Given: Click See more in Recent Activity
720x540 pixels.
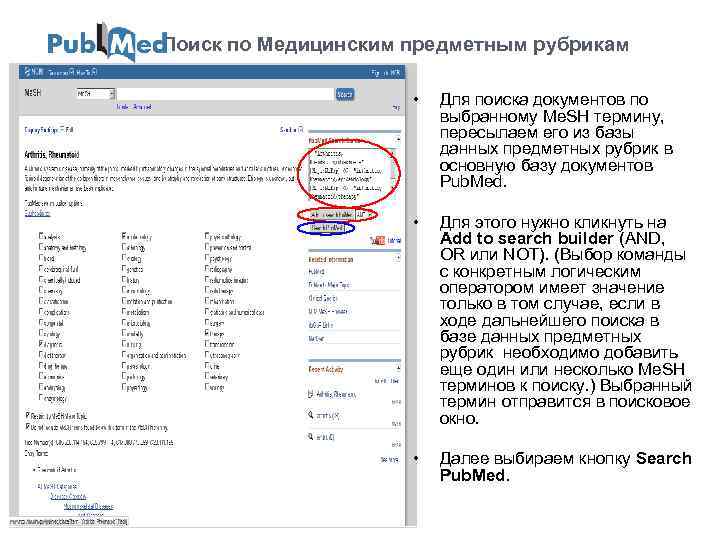Looking at the screenshot, I should [389, 459].
